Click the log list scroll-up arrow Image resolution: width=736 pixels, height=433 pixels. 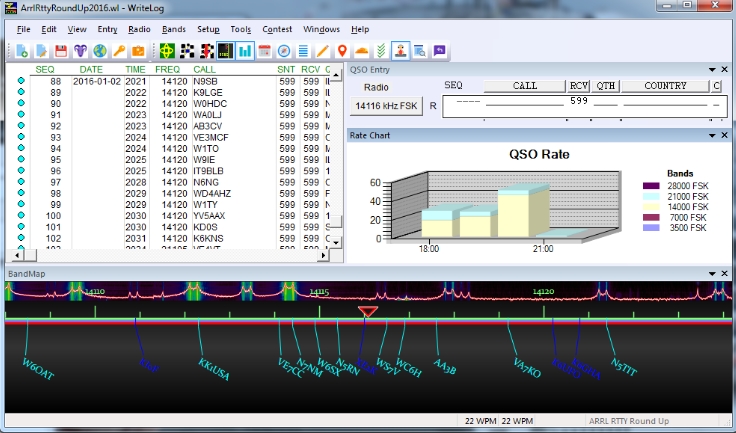tap(336, 75)
